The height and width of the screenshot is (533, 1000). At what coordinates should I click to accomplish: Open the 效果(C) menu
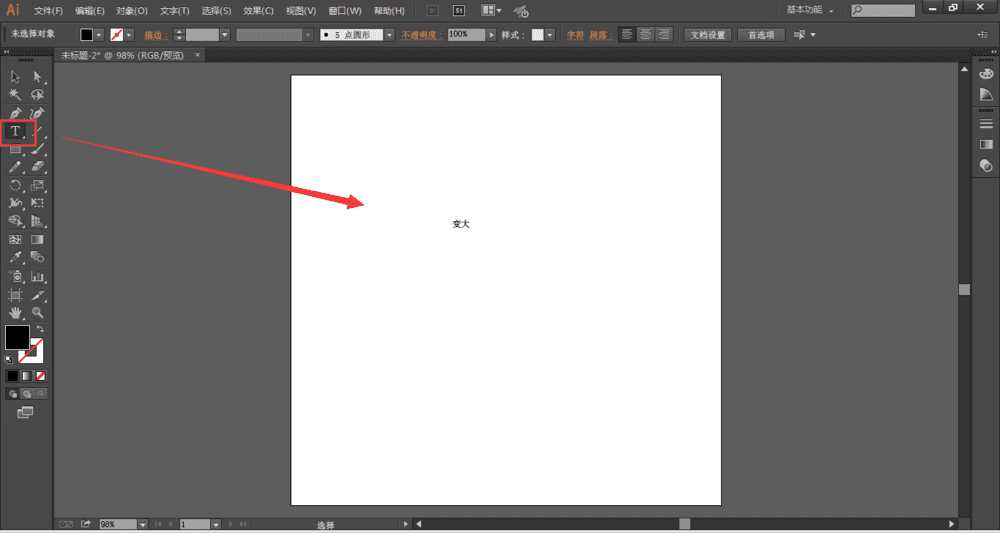259,11
